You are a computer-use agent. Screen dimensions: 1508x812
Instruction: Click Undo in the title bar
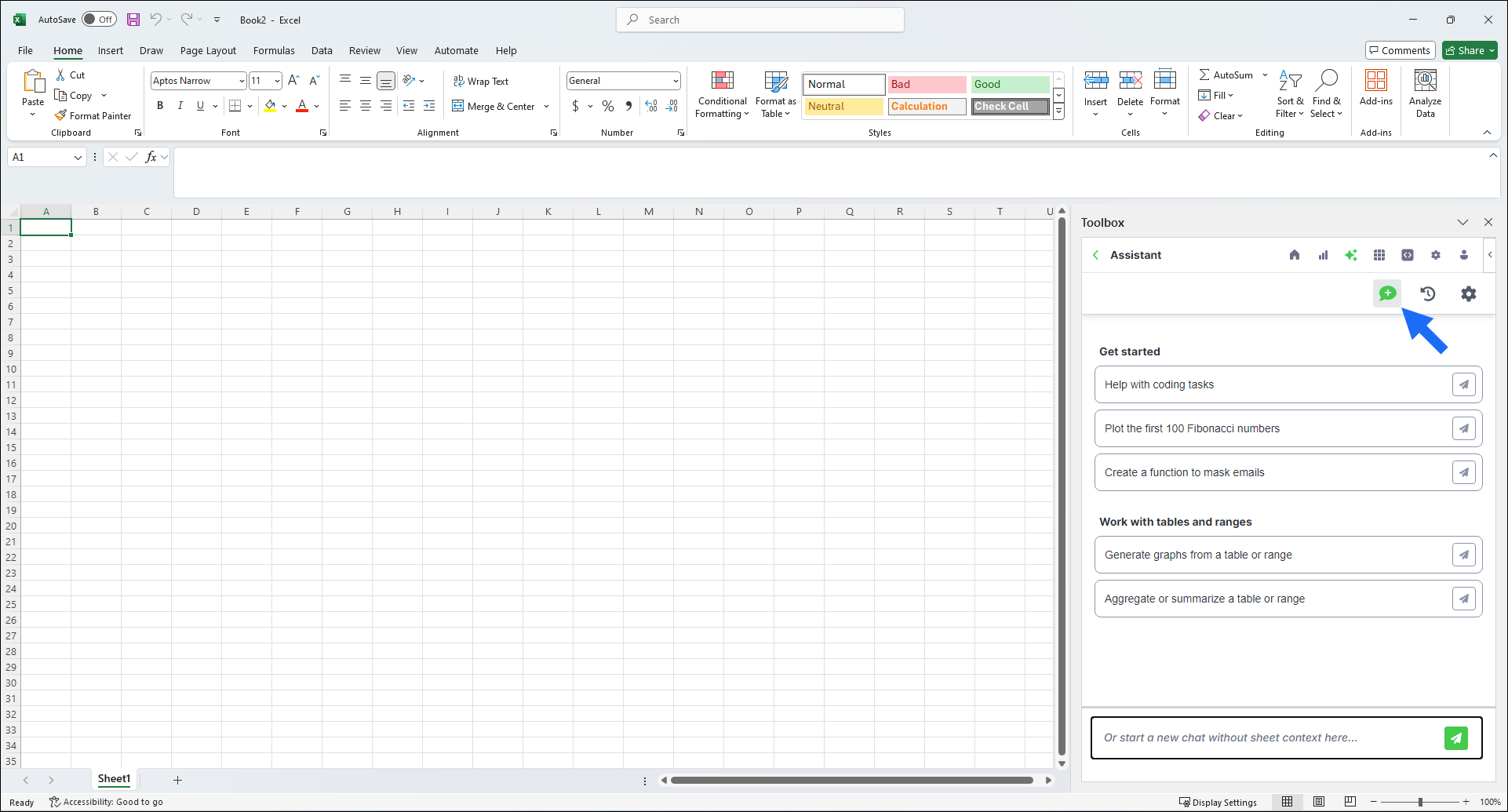(155, 20)
